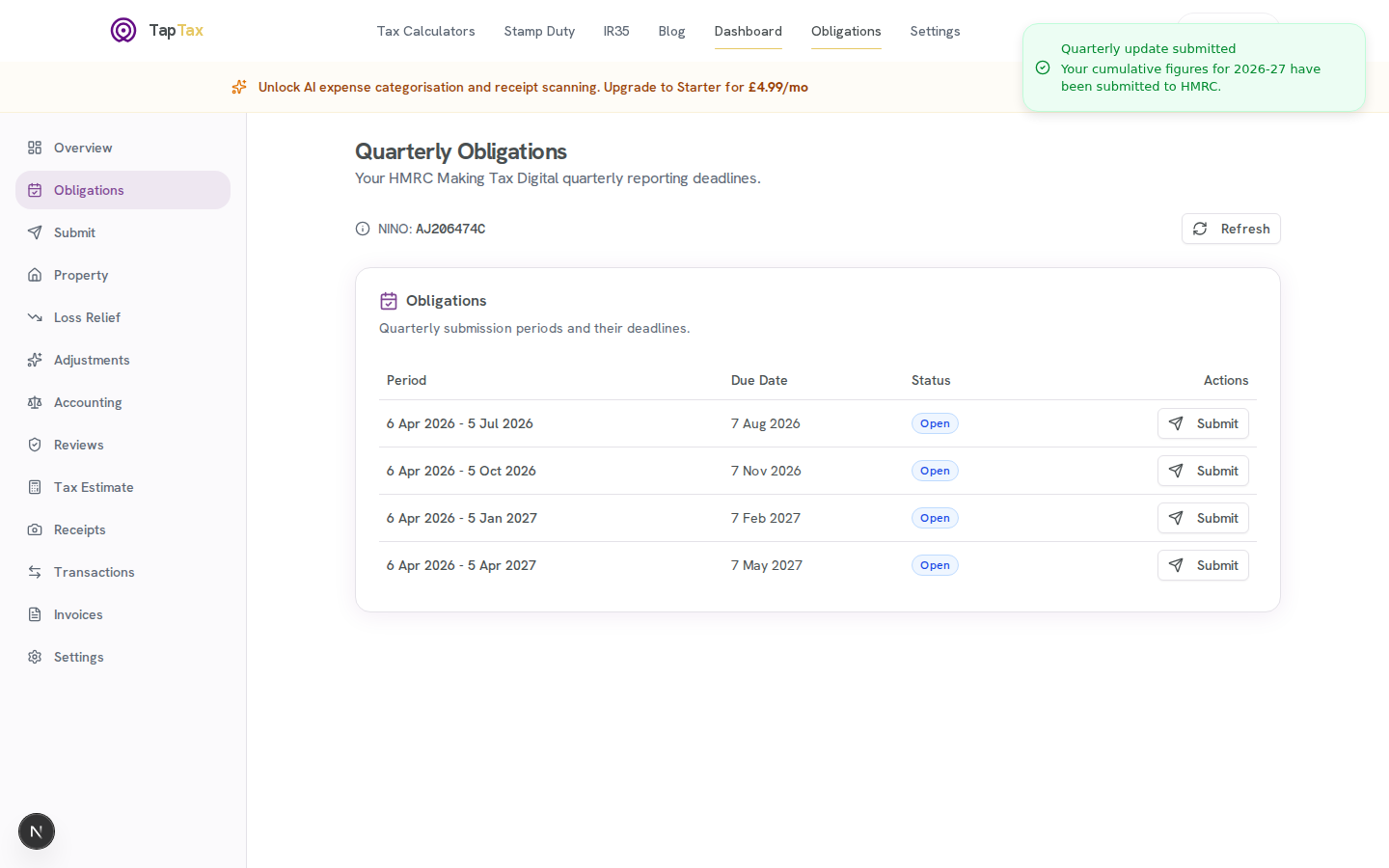Click period '6 Apr 2026 - 5 Apr 2027'
1389x868 pixels.
(461, 565)
